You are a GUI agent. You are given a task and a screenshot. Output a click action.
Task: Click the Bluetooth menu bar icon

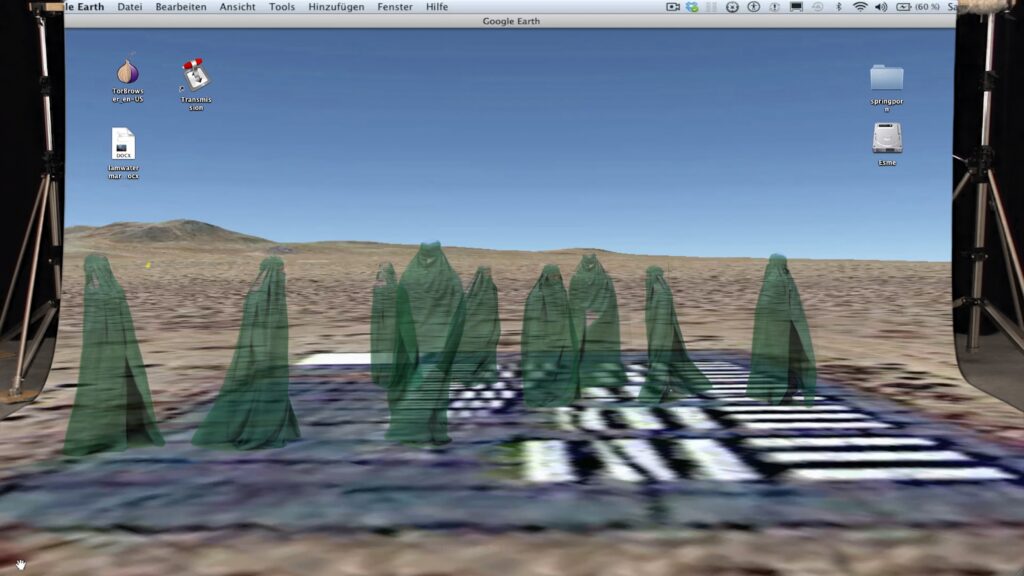pos(839,7)
